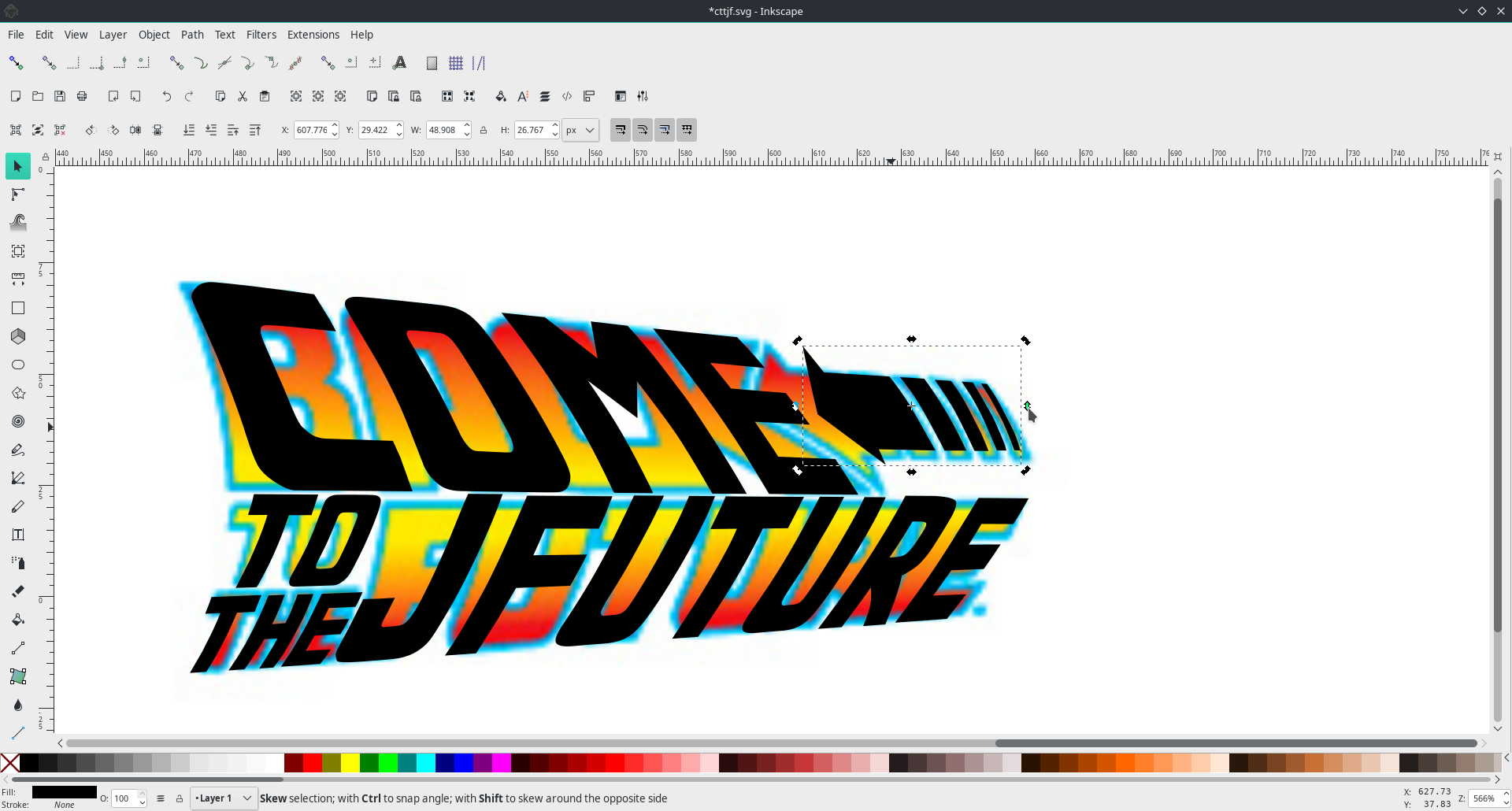Click the Print document icon
1512x811 pixels.
82,96
